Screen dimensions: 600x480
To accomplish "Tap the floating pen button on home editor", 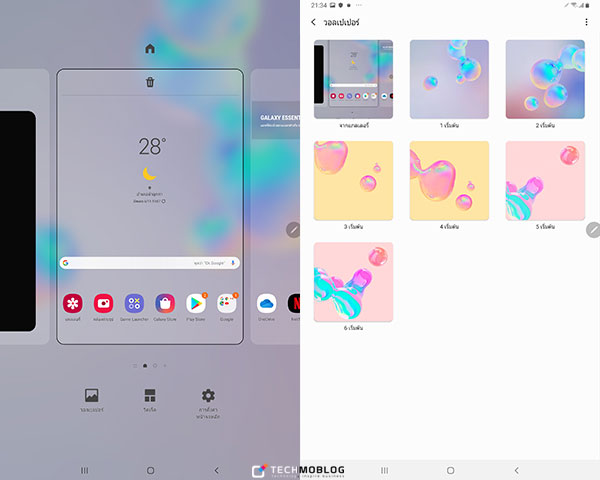I will [293, 230].
